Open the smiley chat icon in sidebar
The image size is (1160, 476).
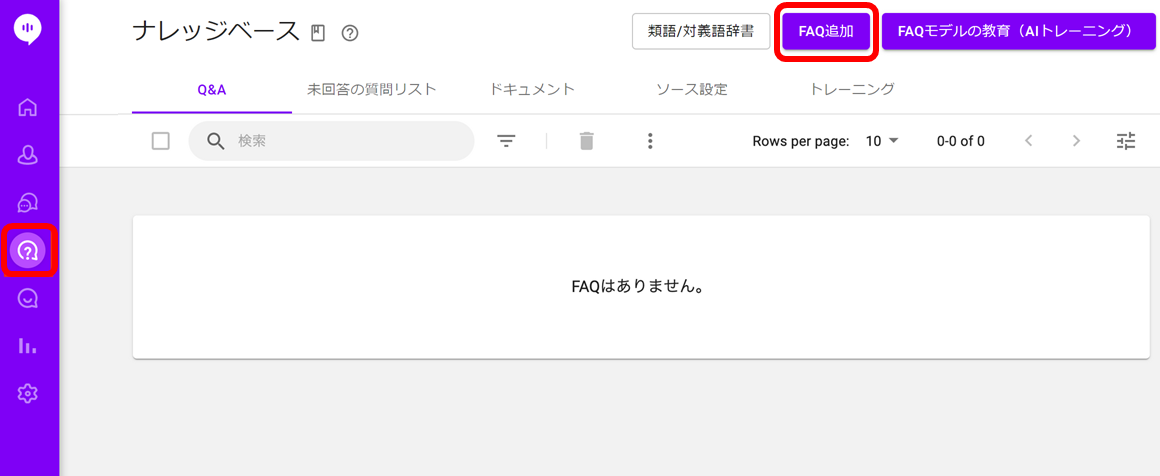[28, 298]
